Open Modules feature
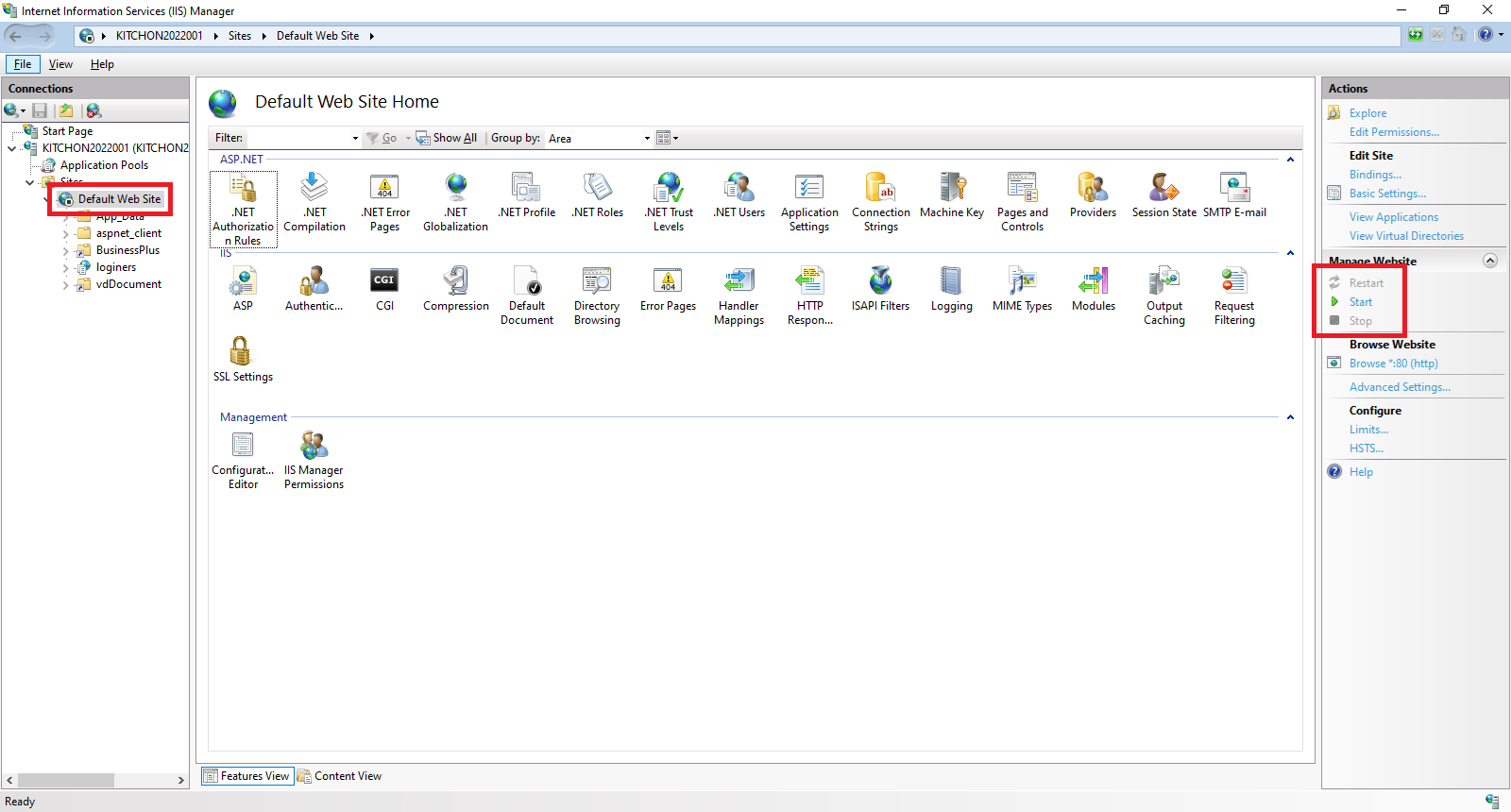The width and height of the screenshot is (1511, 812). (1094, 289)
